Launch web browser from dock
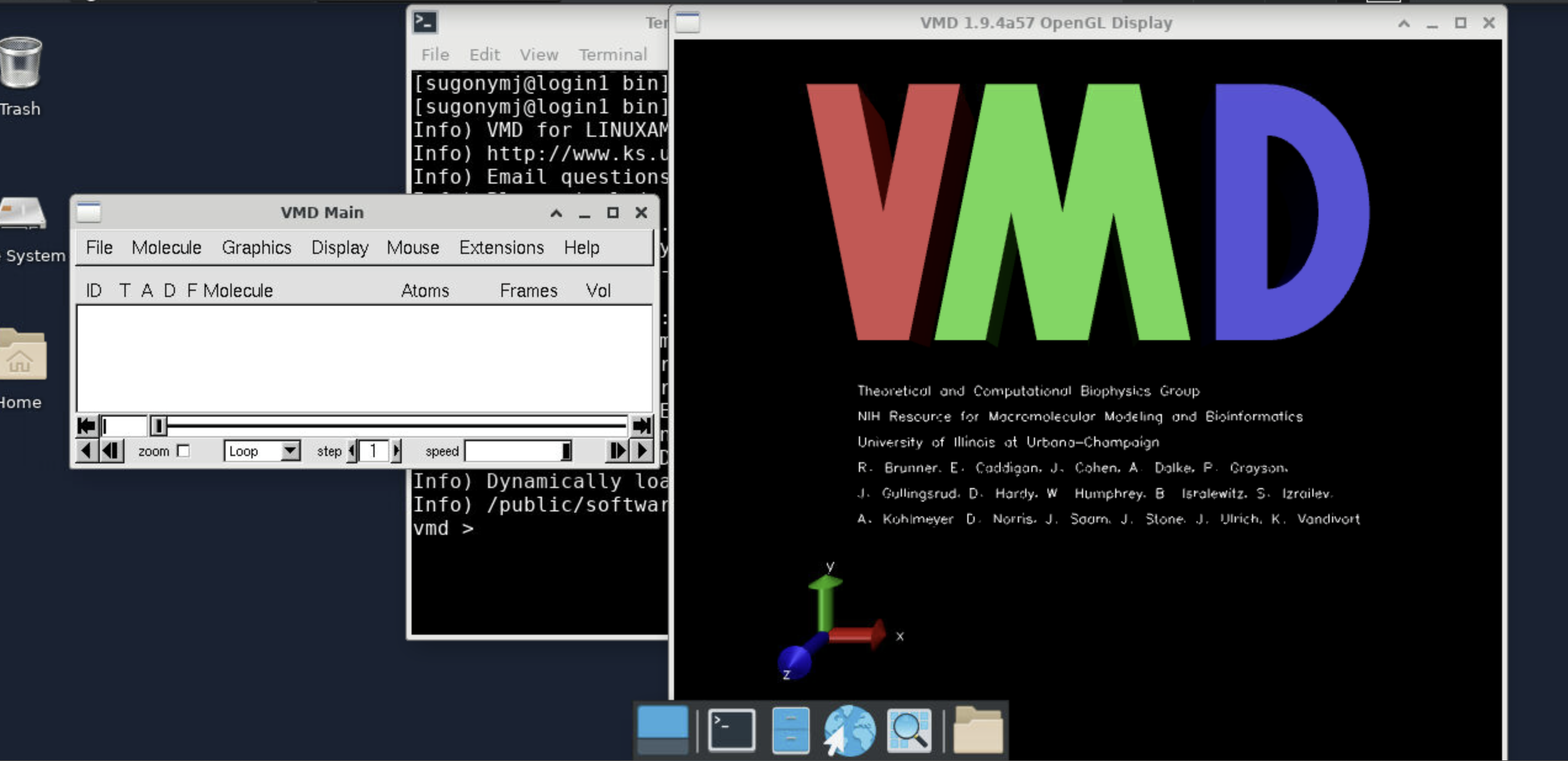The image size is (1568, 761). [x=850, y=730]
